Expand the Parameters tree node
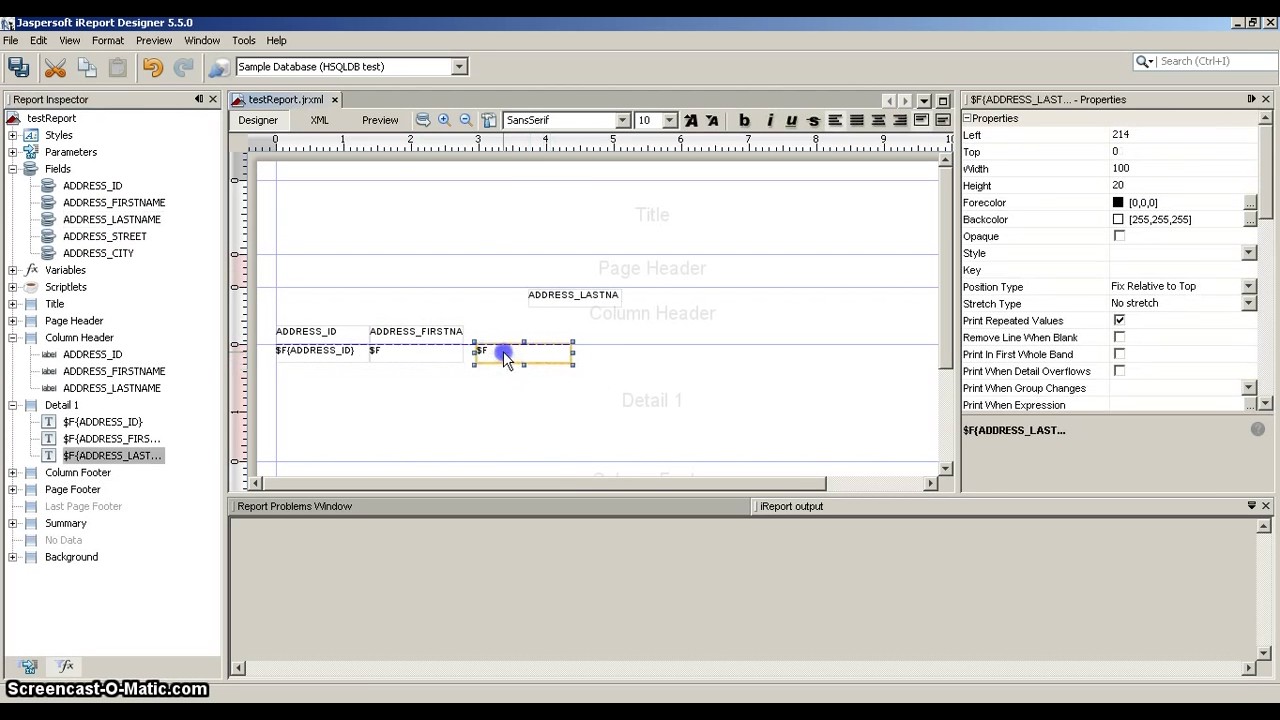The height and width of the screenshot is (720, 1280). pyautogui.click(x=13, y=152)
